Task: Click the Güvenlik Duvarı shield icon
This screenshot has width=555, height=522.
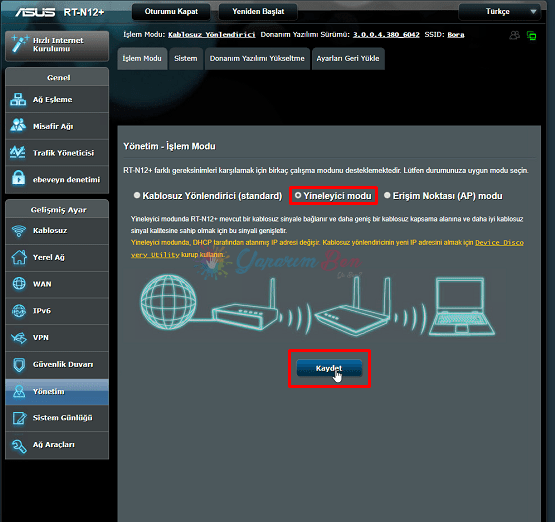Action: click(19, 365)
